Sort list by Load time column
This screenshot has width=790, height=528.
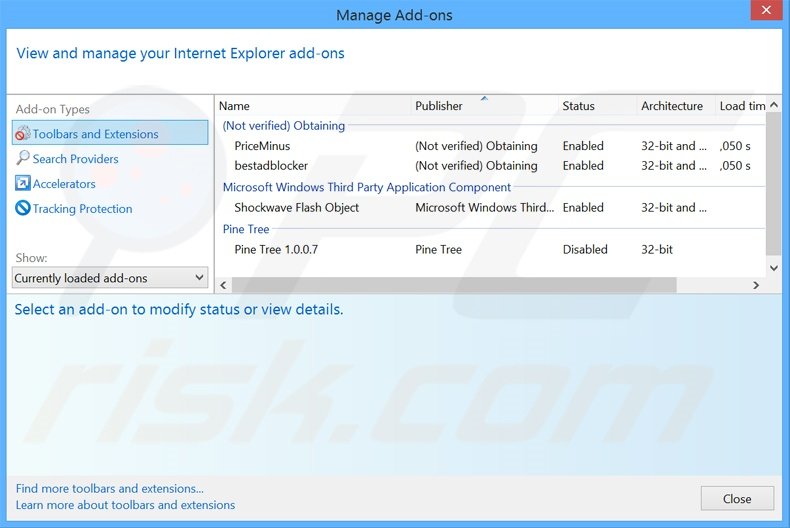741,106
